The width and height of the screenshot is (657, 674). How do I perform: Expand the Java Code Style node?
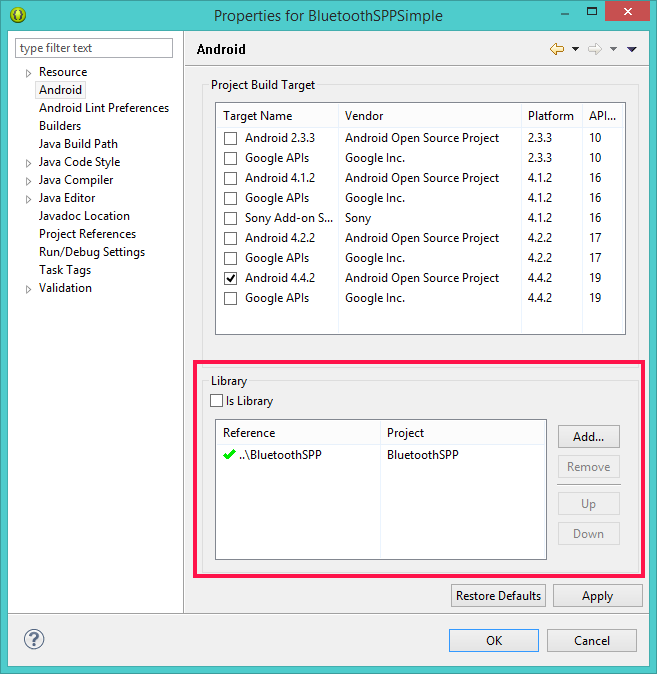click(x=28, y=163)
